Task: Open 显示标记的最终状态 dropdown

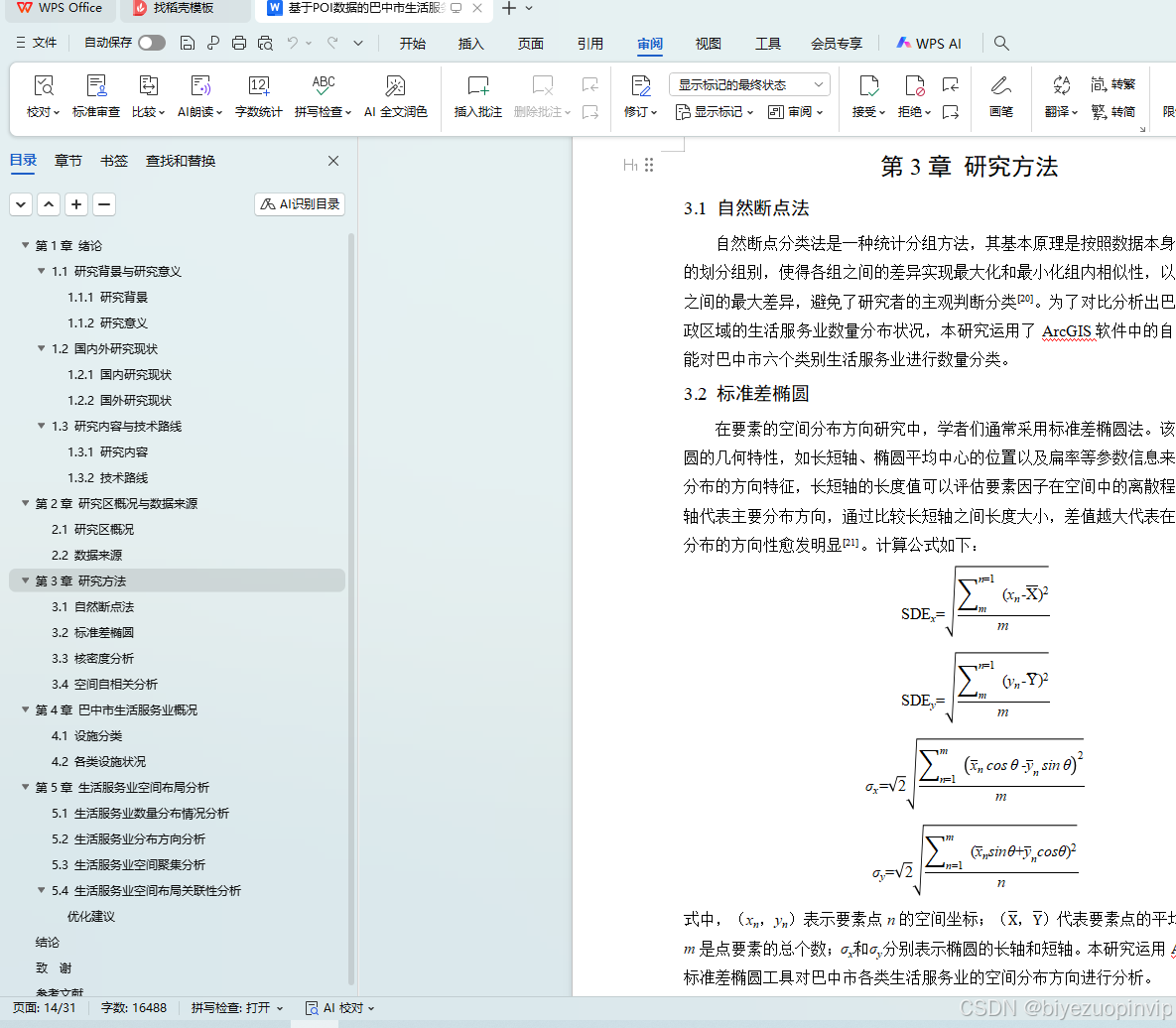Action: point(749,84)
